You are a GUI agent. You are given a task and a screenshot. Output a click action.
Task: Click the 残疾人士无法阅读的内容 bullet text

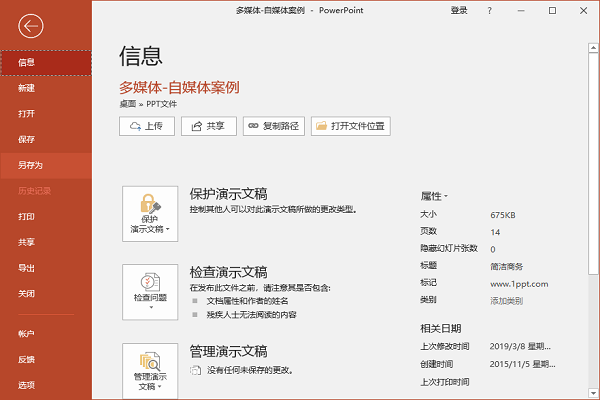tap(251, 315)
